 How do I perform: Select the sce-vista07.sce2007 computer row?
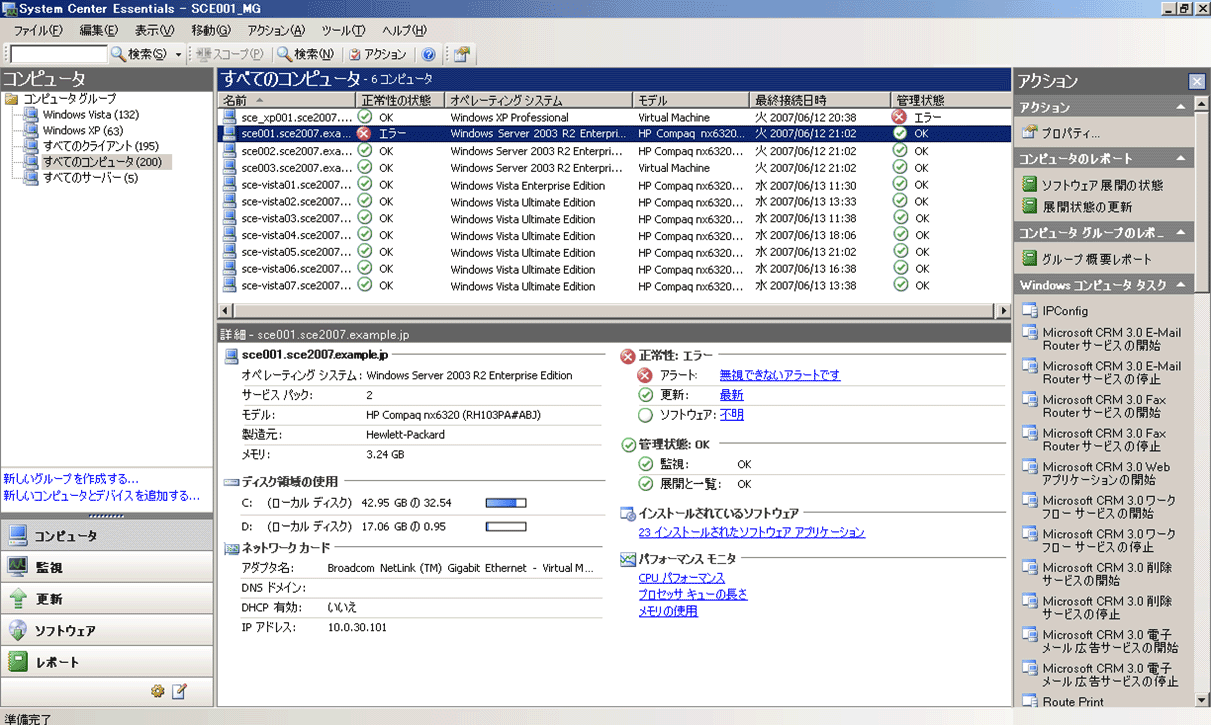coord(614,286)
